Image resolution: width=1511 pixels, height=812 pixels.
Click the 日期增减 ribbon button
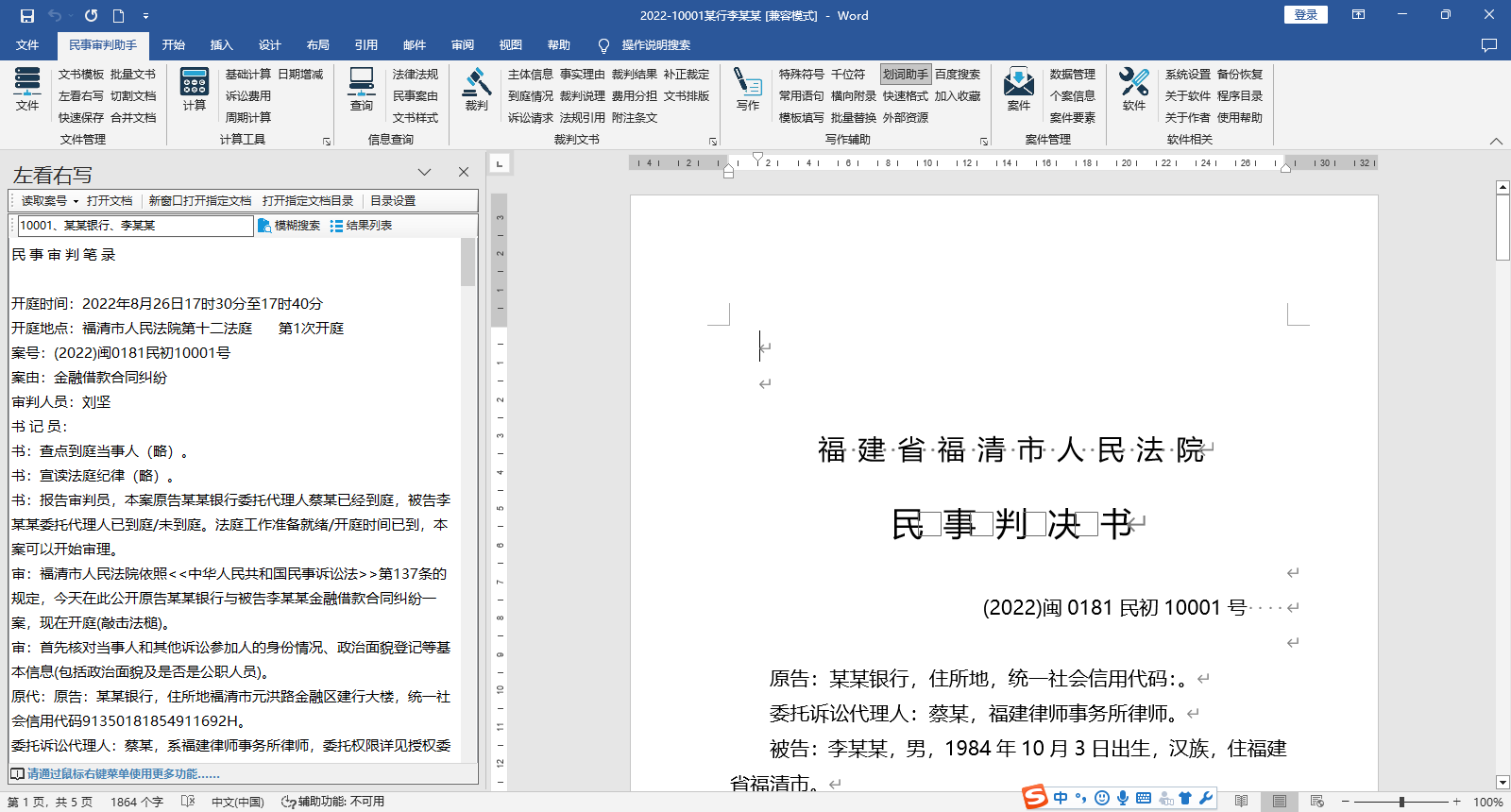(300, 74)
